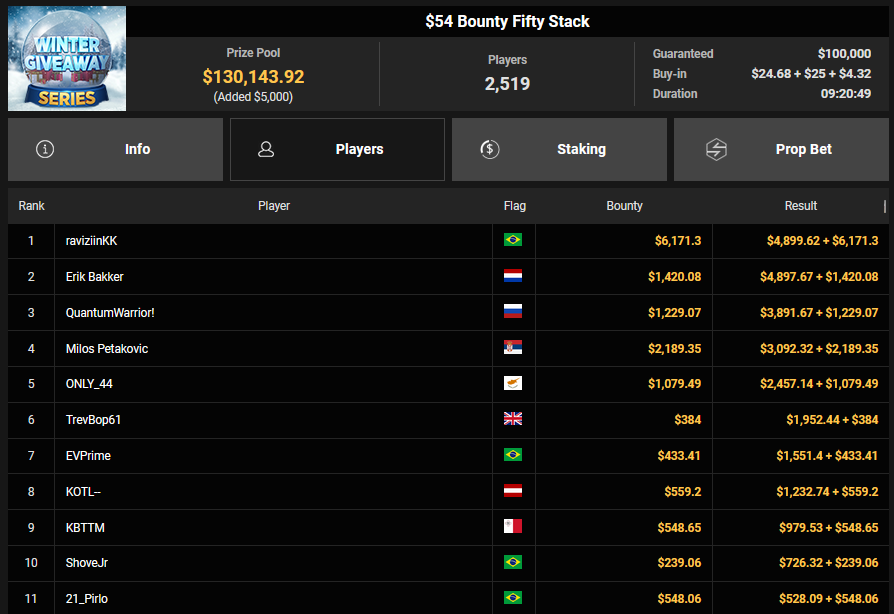Open the Winter Giveaway Series banner image
The width and height of the screenshot is (894, 614).
(67, 58)
